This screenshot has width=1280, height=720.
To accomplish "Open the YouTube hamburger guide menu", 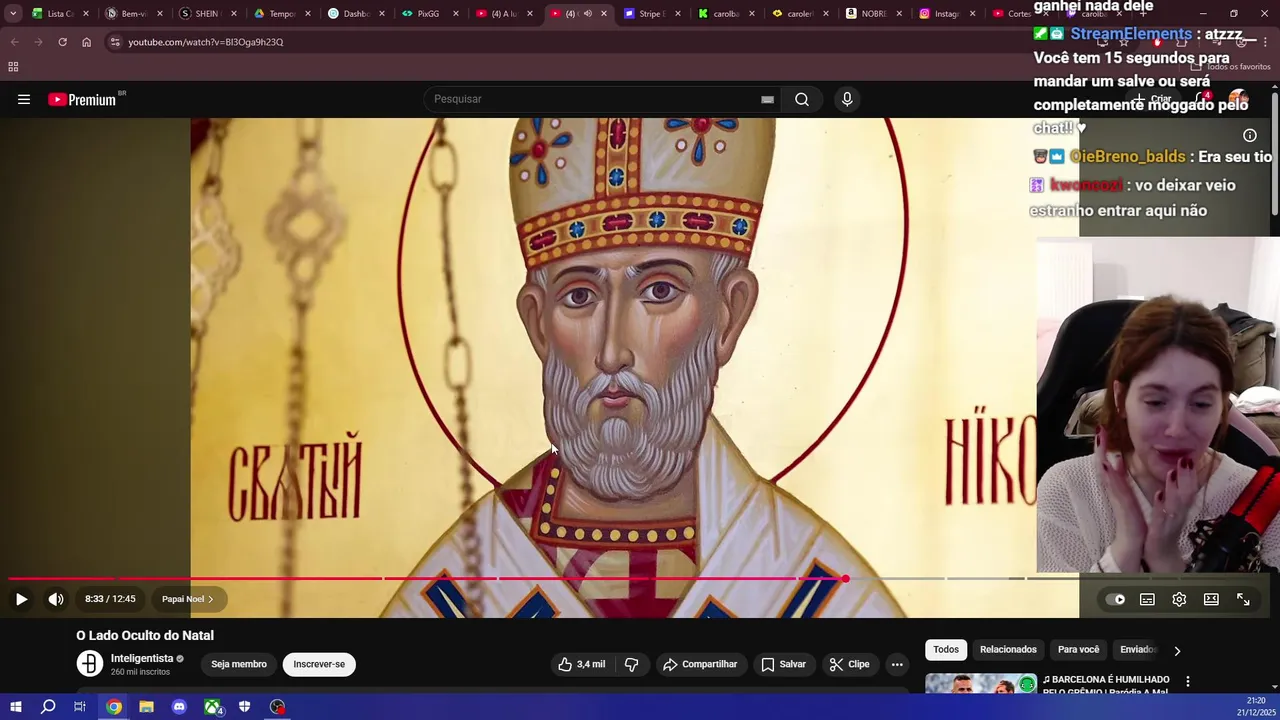I will tap(24, 99).
